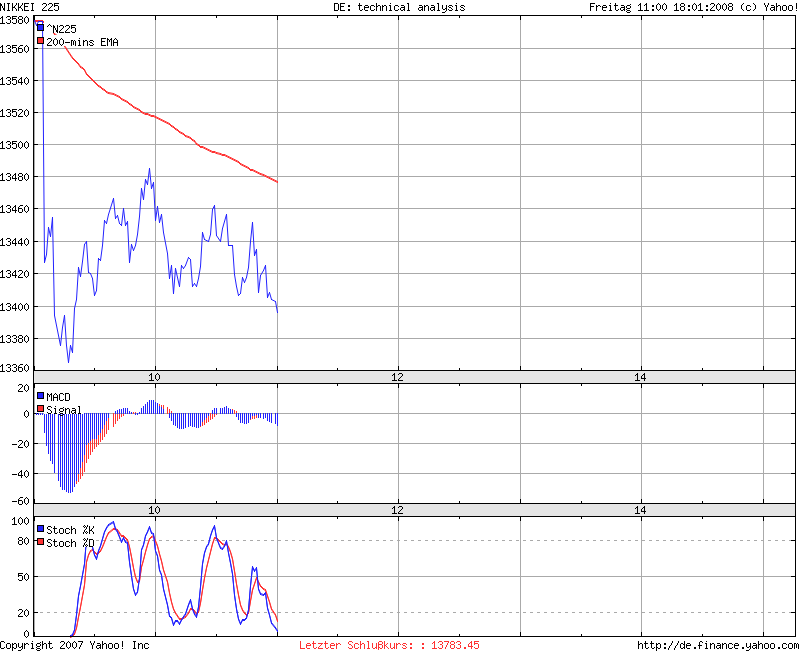Click the MACD axis value -20
Screen dimensions: 800x651
coord(20,444)
